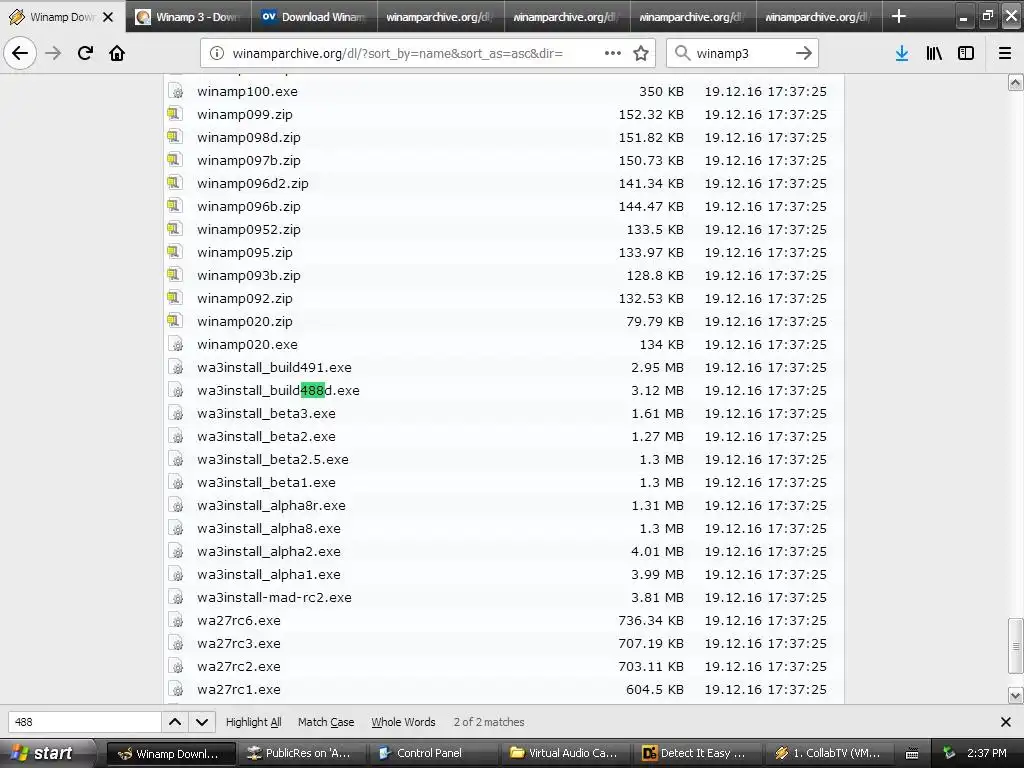Open the Firefox hamburger menu

coord(1005,53)
